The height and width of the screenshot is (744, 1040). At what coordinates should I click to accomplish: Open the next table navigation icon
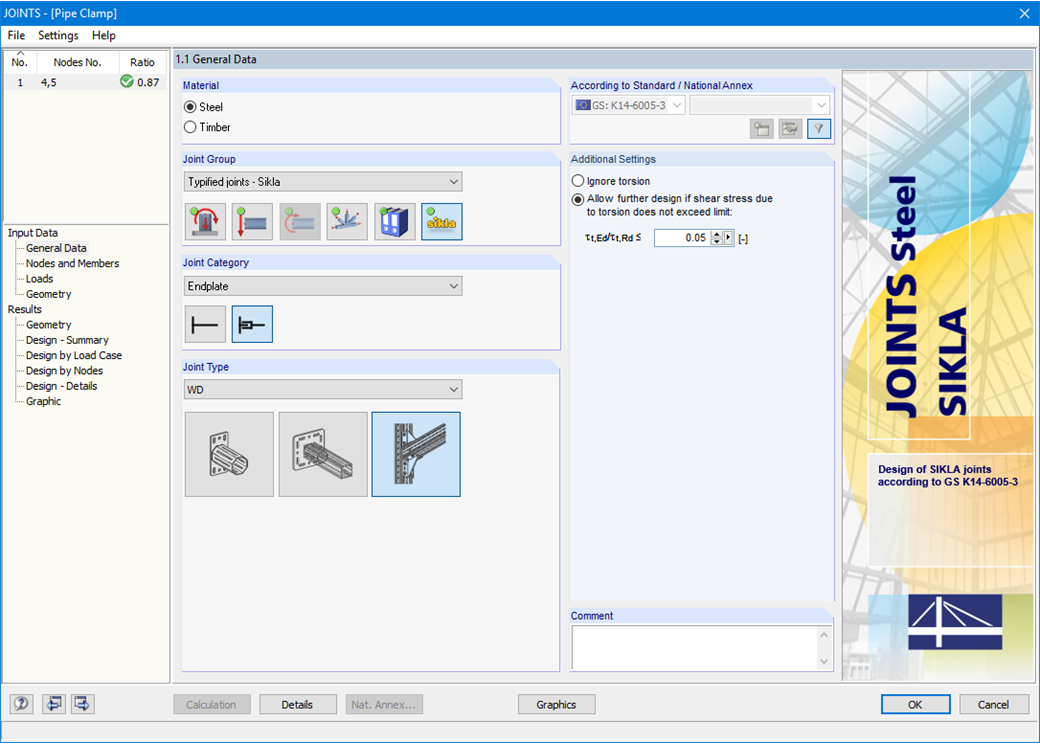[83, 704]
